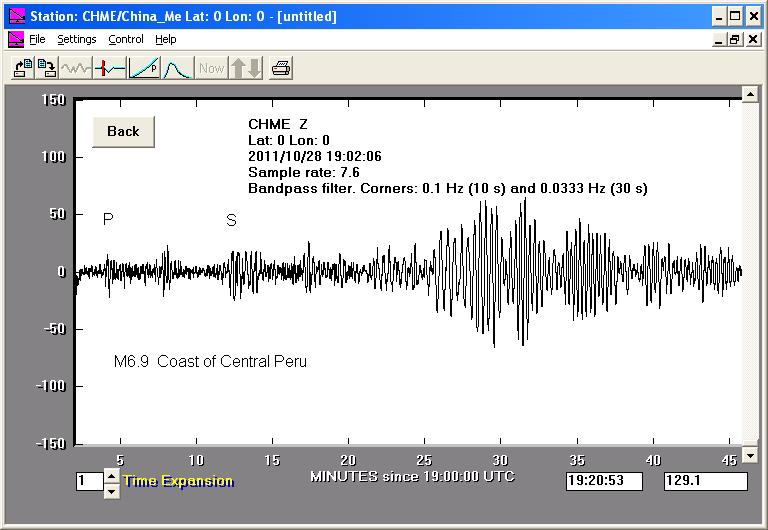The image size is (768, 530).
Task: Select the red marker event pick tool
Action: coord(110,68)
